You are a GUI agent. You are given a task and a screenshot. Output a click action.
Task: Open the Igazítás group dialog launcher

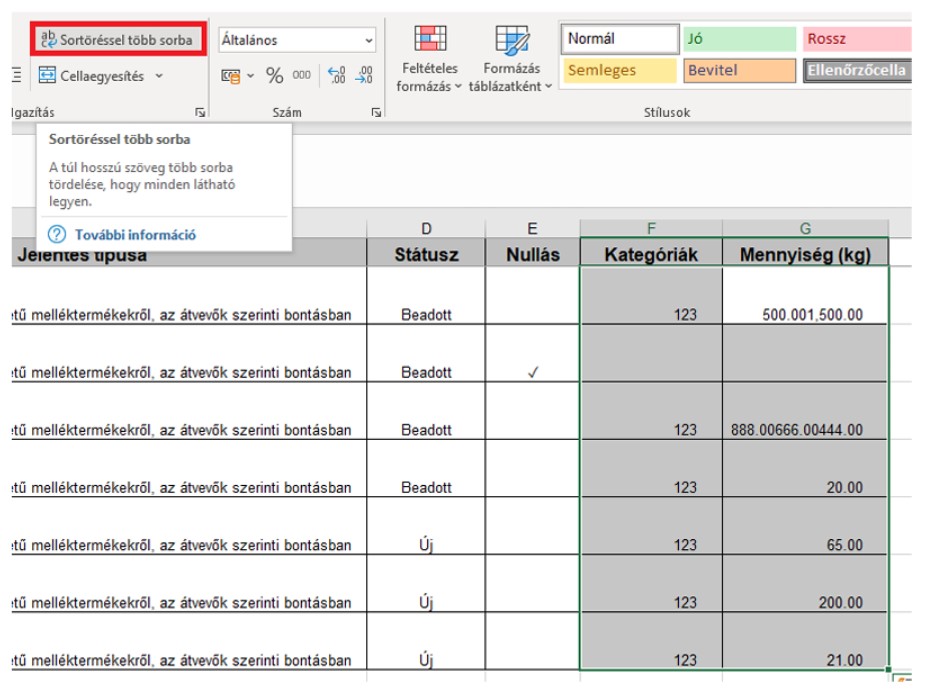point(200,113)
